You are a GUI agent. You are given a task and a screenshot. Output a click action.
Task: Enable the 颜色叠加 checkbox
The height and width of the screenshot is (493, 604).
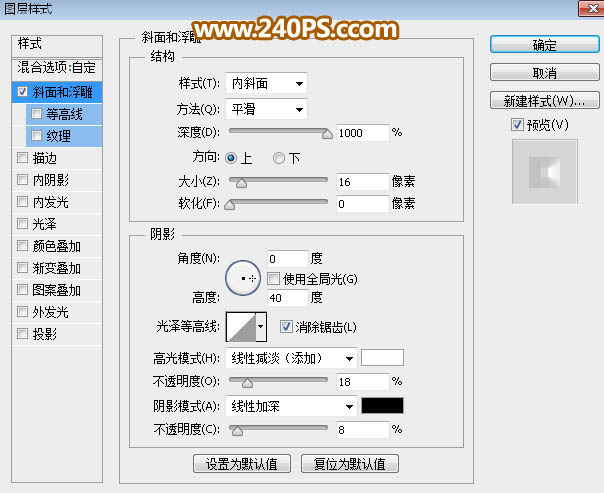tap(22, 245)
